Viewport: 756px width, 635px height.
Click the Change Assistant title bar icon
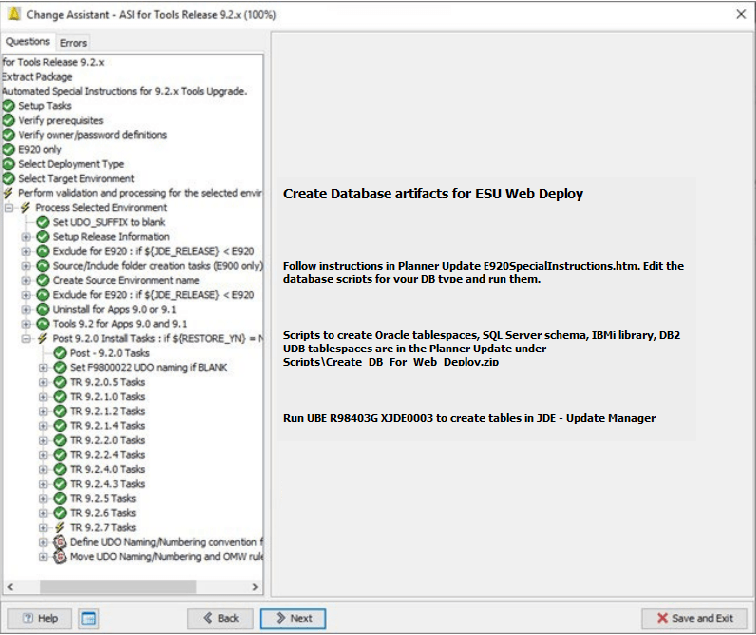[14, 14]
